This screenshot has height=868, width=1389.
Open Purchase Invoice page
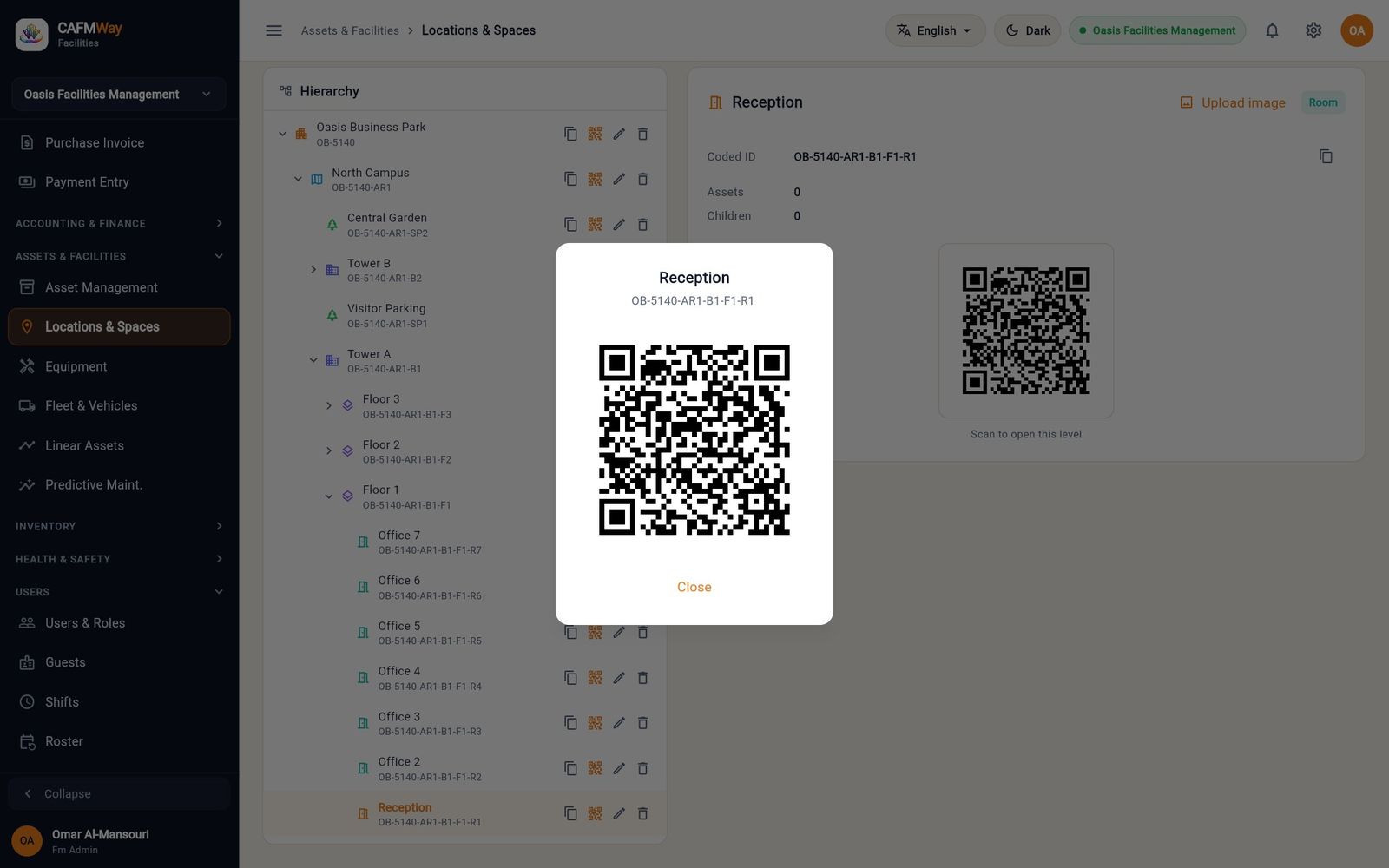point(119,142)
